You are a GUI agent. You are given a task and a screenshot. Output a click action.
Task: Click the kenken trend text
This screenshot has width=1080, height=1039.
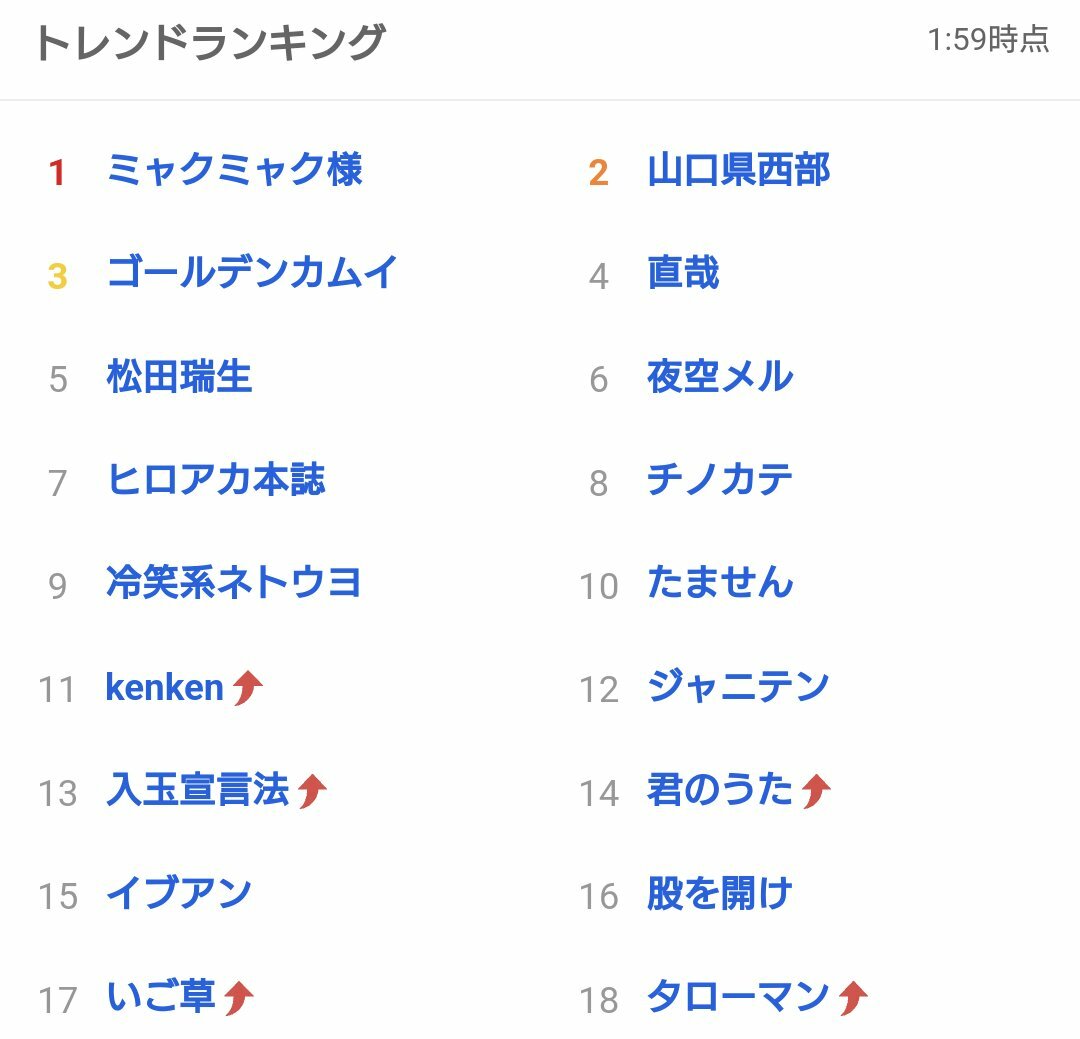[x=165, y=688]
